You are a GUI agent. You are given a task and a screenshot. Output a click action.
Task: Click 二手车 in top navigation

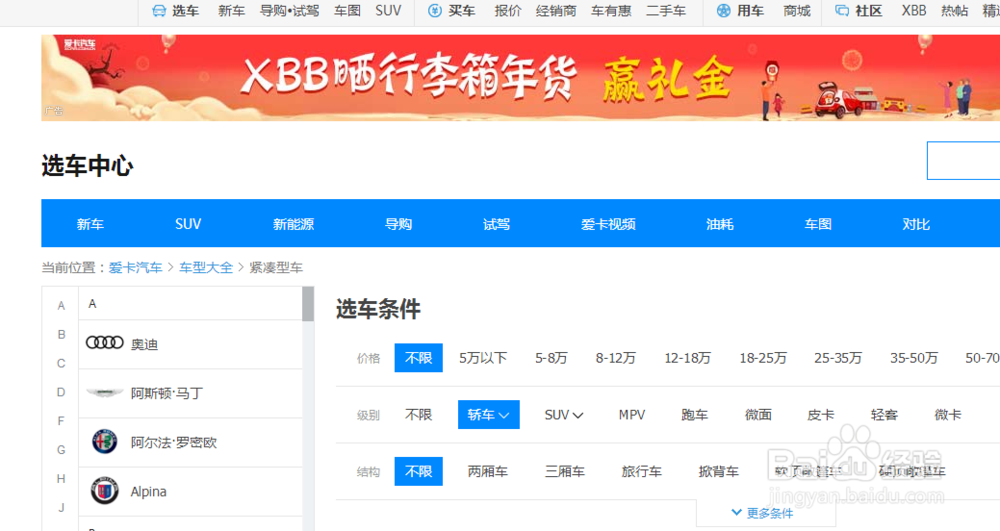tap(666, 11)
